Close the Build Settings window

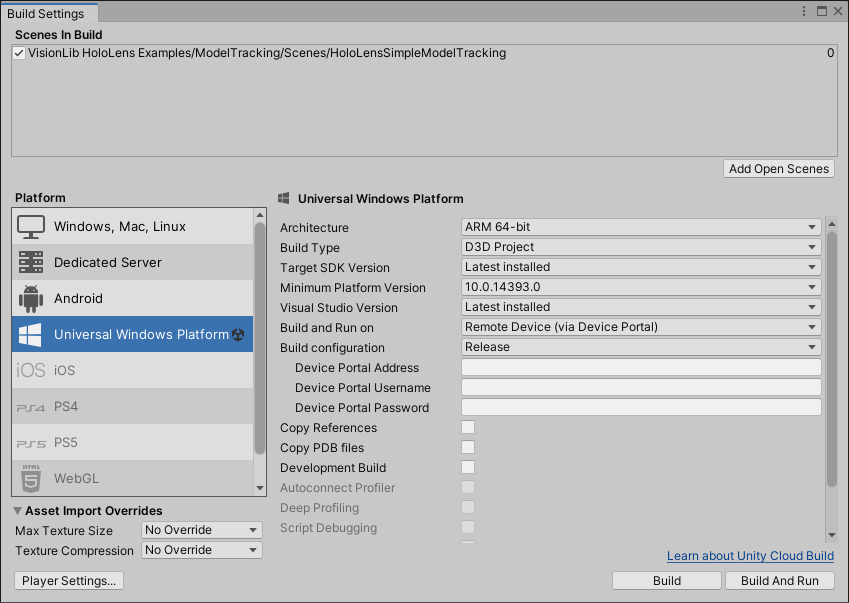[838, 11]
